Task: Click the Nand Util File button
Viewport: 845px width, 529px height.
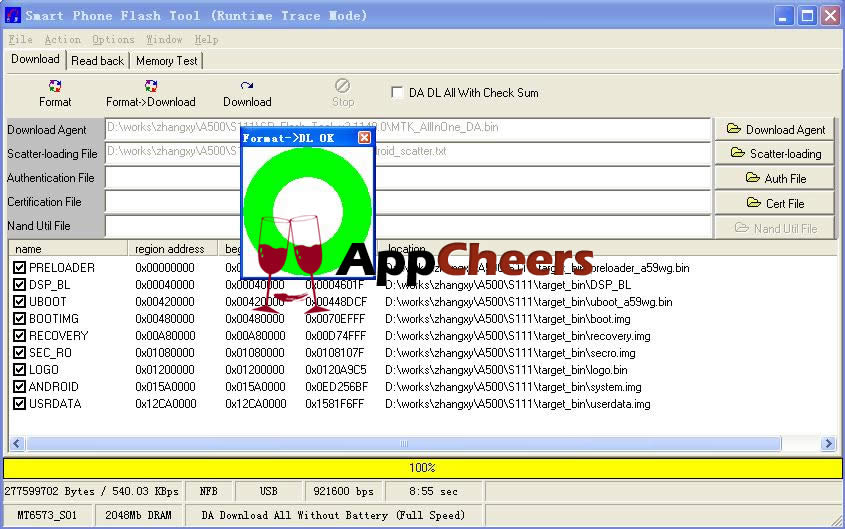Action: pyautogui.click(x=774, y=228)
